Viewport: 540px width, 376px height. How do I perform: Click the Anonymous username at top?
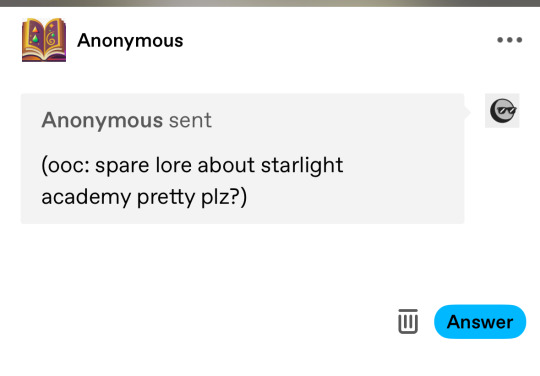[130, 41]
